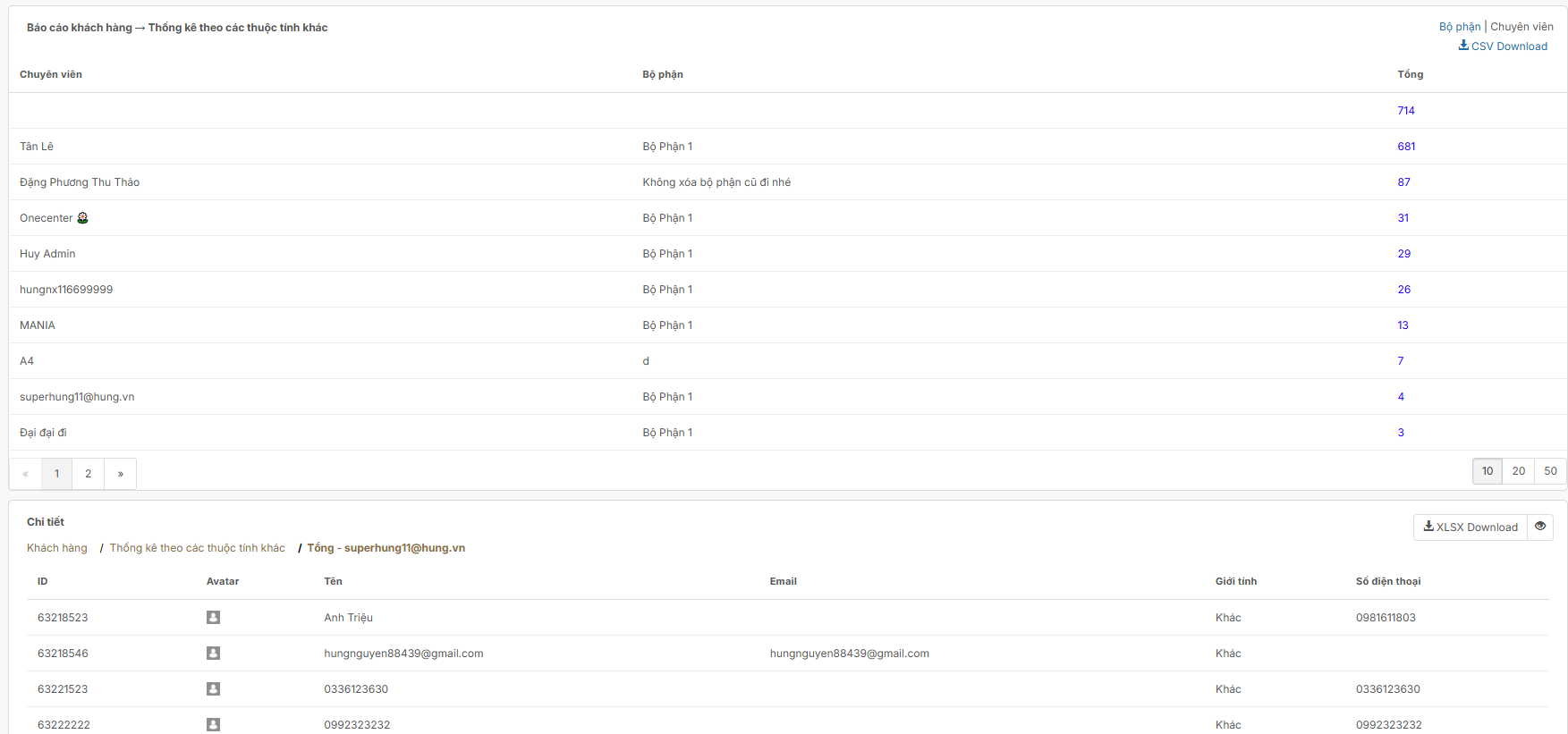This screenshot has height=734, width=1568.
Task: Switch to the Chuyên viên view
Action: (x=1521, y=27)
